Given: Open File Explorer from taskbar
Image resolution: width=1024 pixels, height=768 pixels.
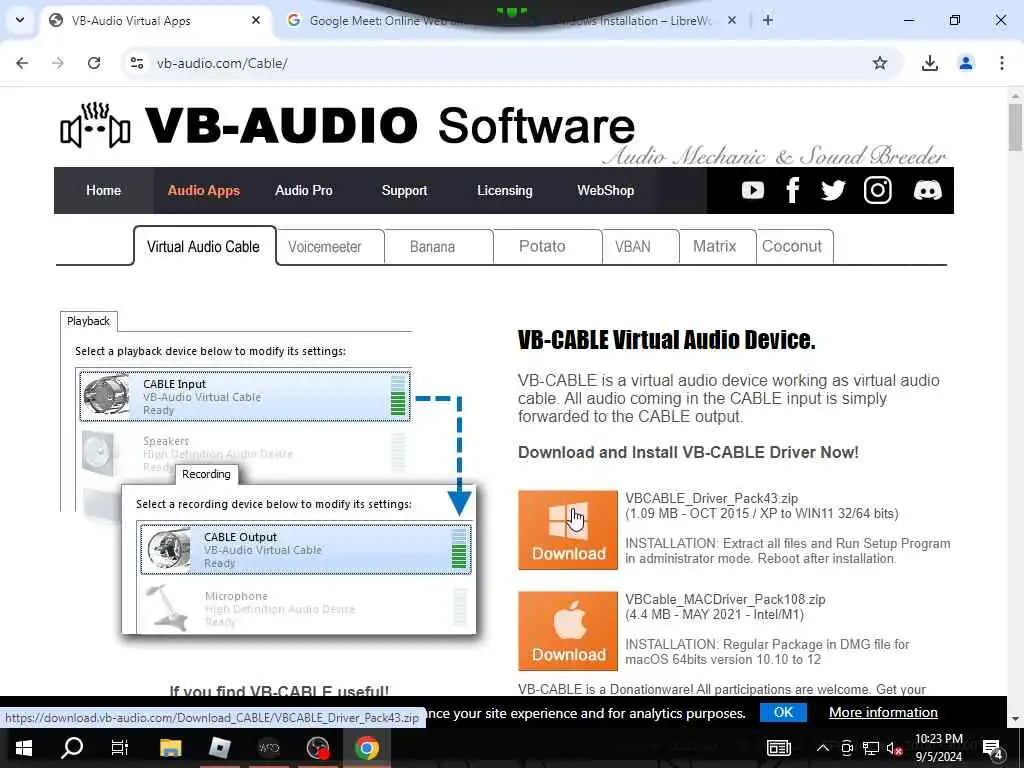Looking at the screenshot, I should point(170,748).
